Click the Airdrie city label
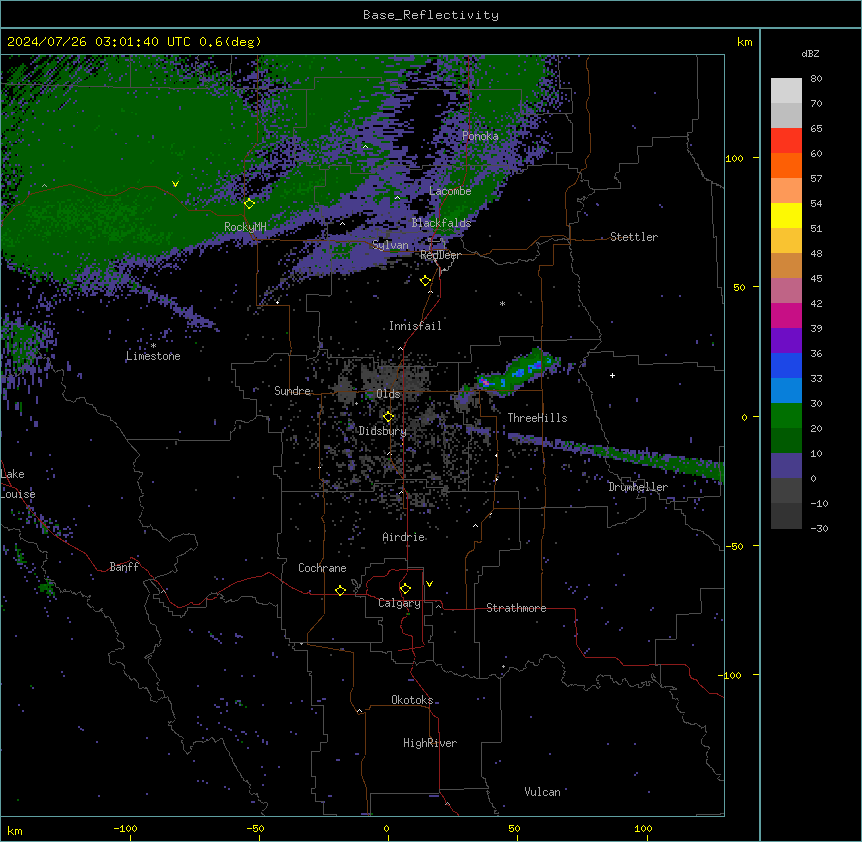 point(404,537)
